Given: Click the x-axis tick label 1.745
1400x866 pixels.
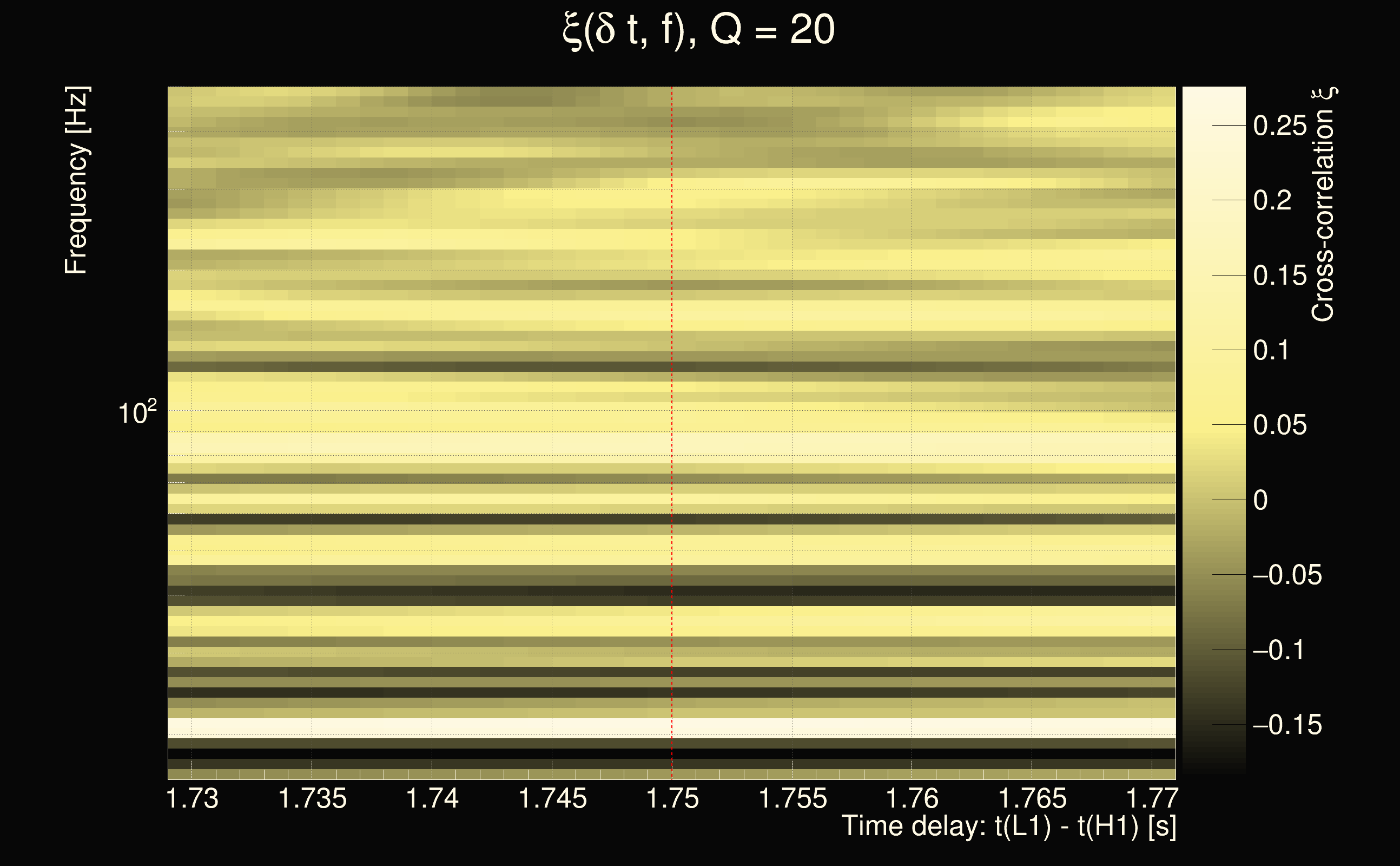Looking at the screenshot, I should pos(552,798).
